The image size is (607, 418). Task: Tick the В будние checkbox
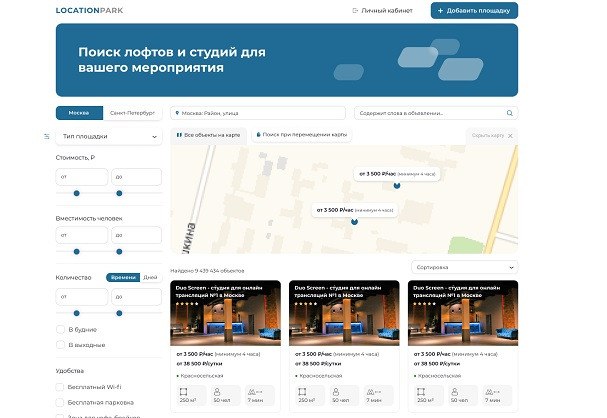click(60, 329)
